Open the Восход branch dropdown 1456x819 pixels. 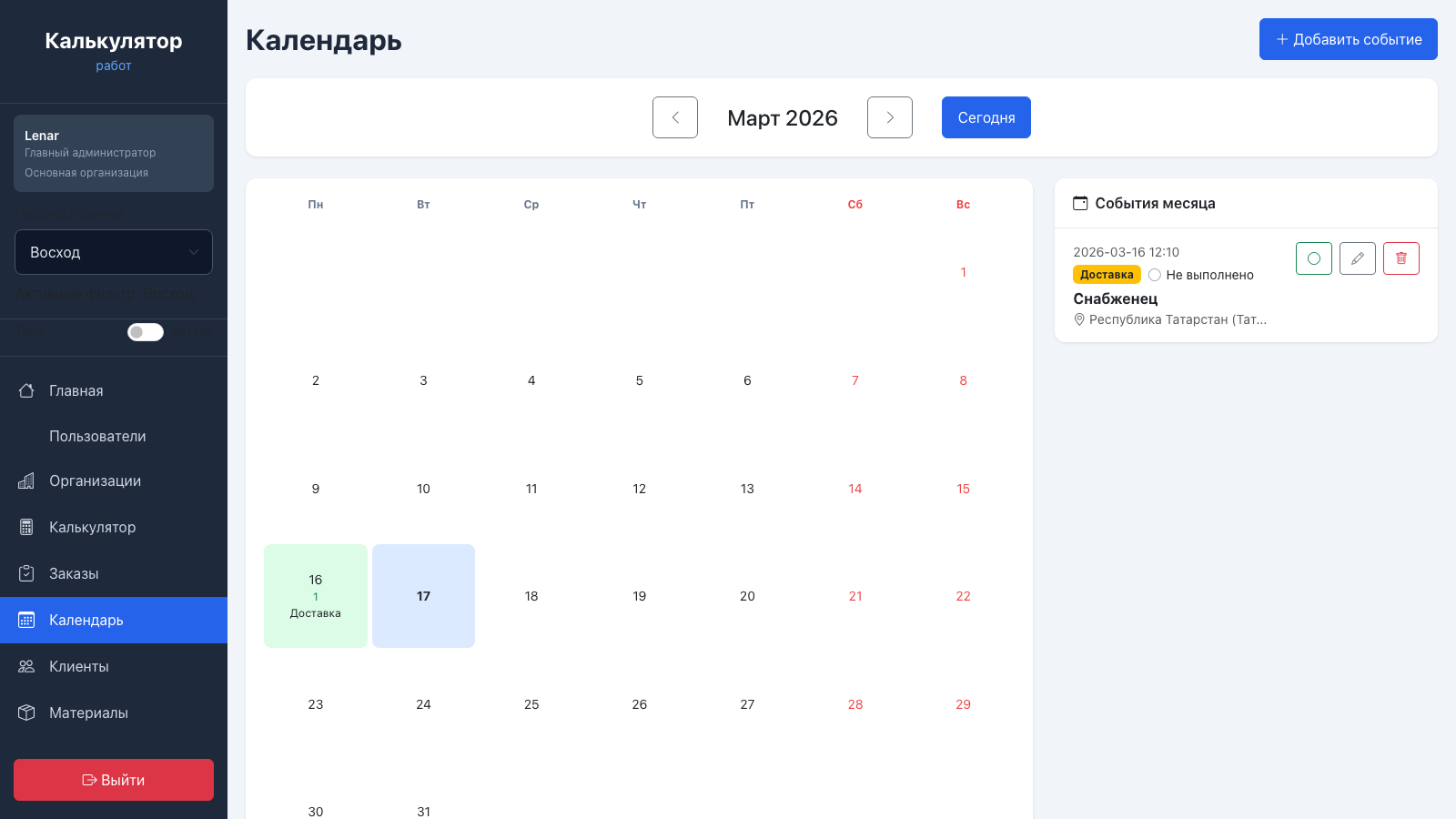coord(114,252)
